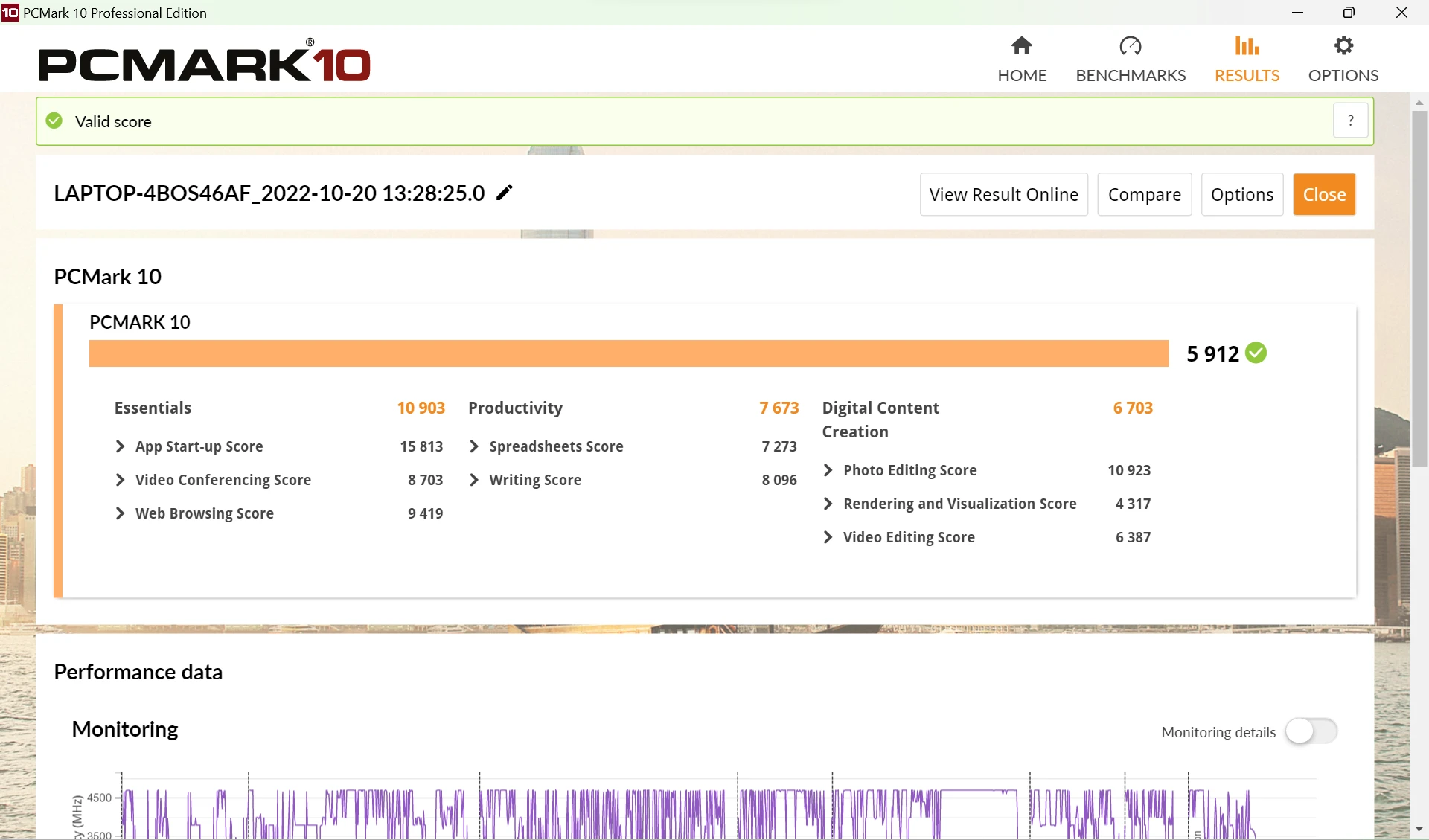
Task: Click the Writing Score value 8 096
Action: point(779,480)
